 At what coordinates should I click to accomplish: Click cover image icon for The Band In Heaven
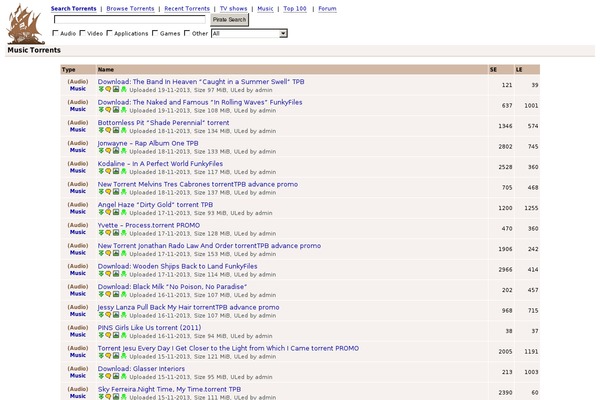[x=116, y=89]
